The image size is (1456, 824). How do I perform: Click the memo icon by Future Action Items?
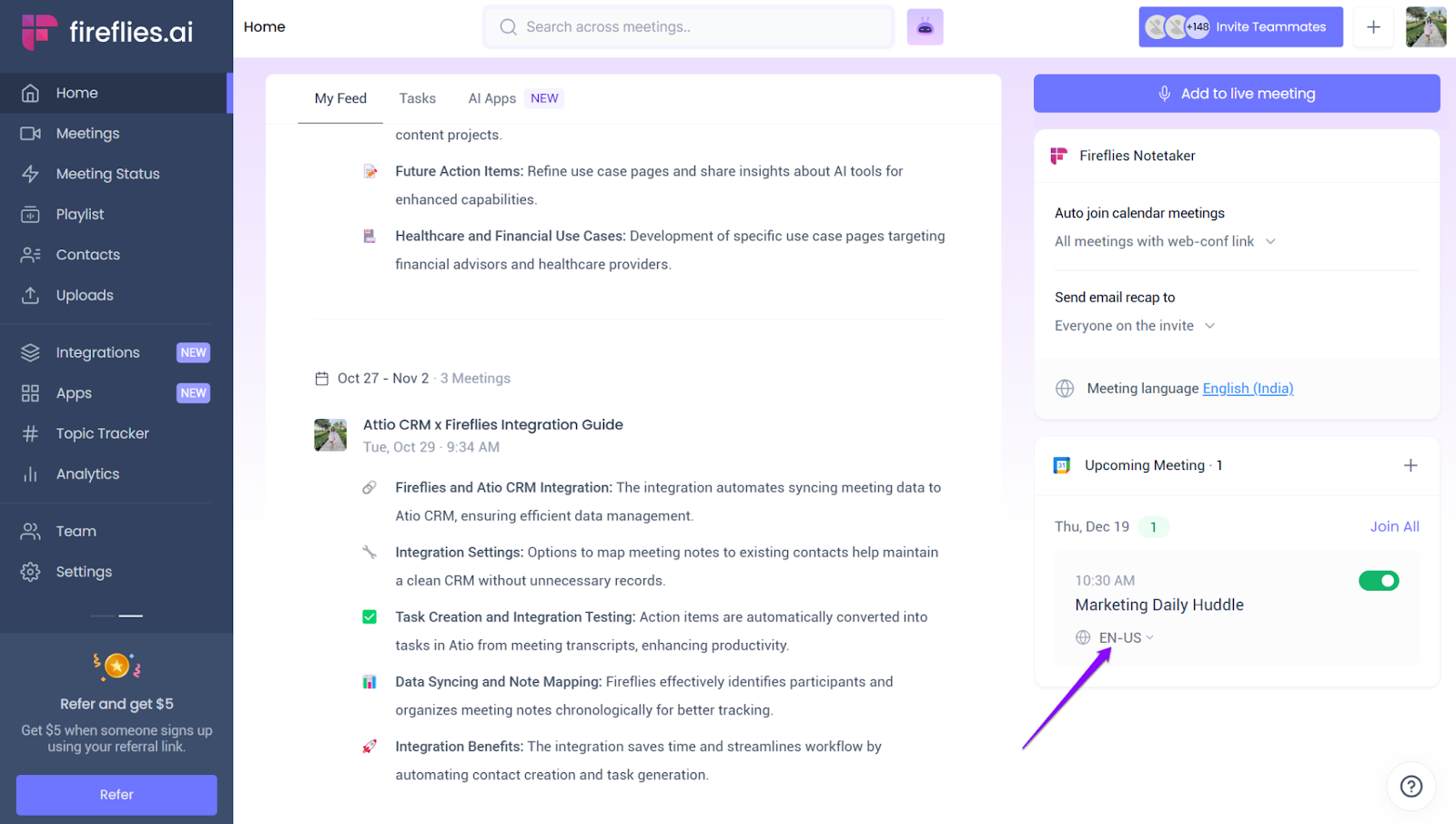[369, 171]
